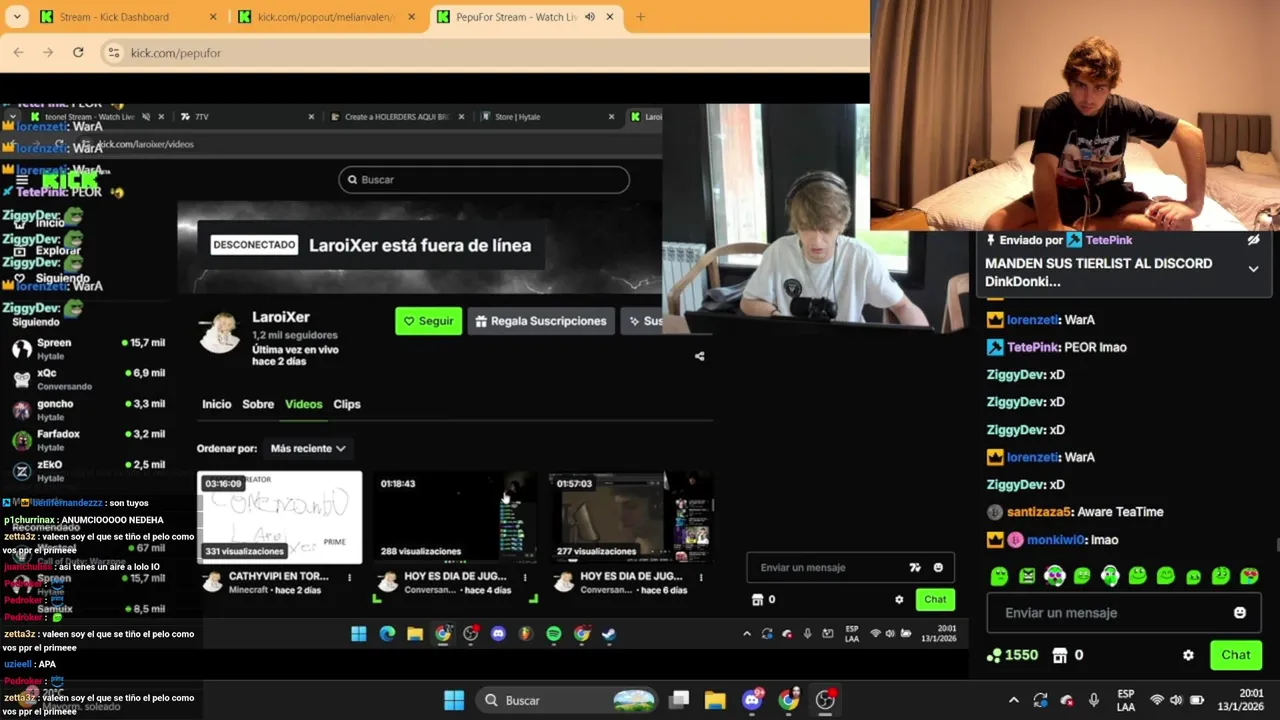1280x720 pixels.
Task: Select the heart-eyes green emote in quick row
Action: click(1249, 576)
